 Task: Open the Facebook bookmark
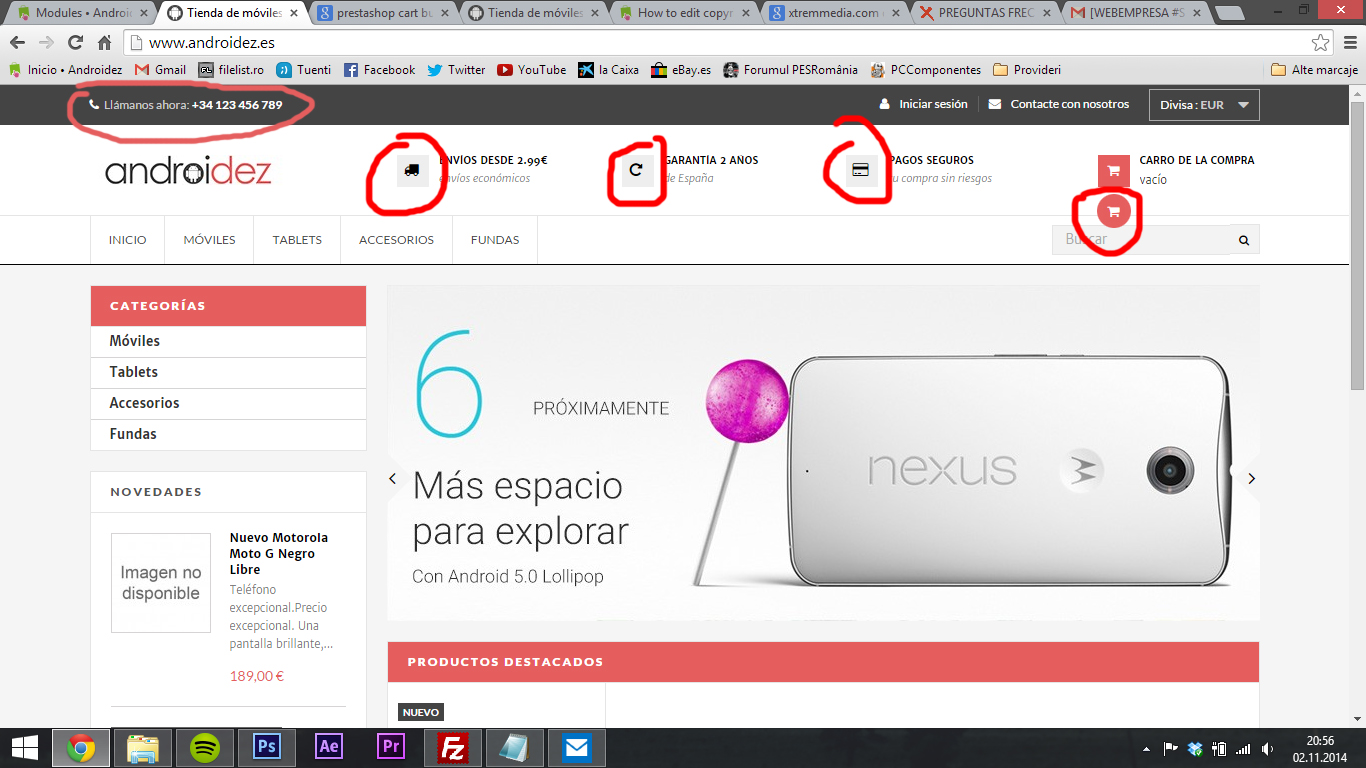pos(379,70)
